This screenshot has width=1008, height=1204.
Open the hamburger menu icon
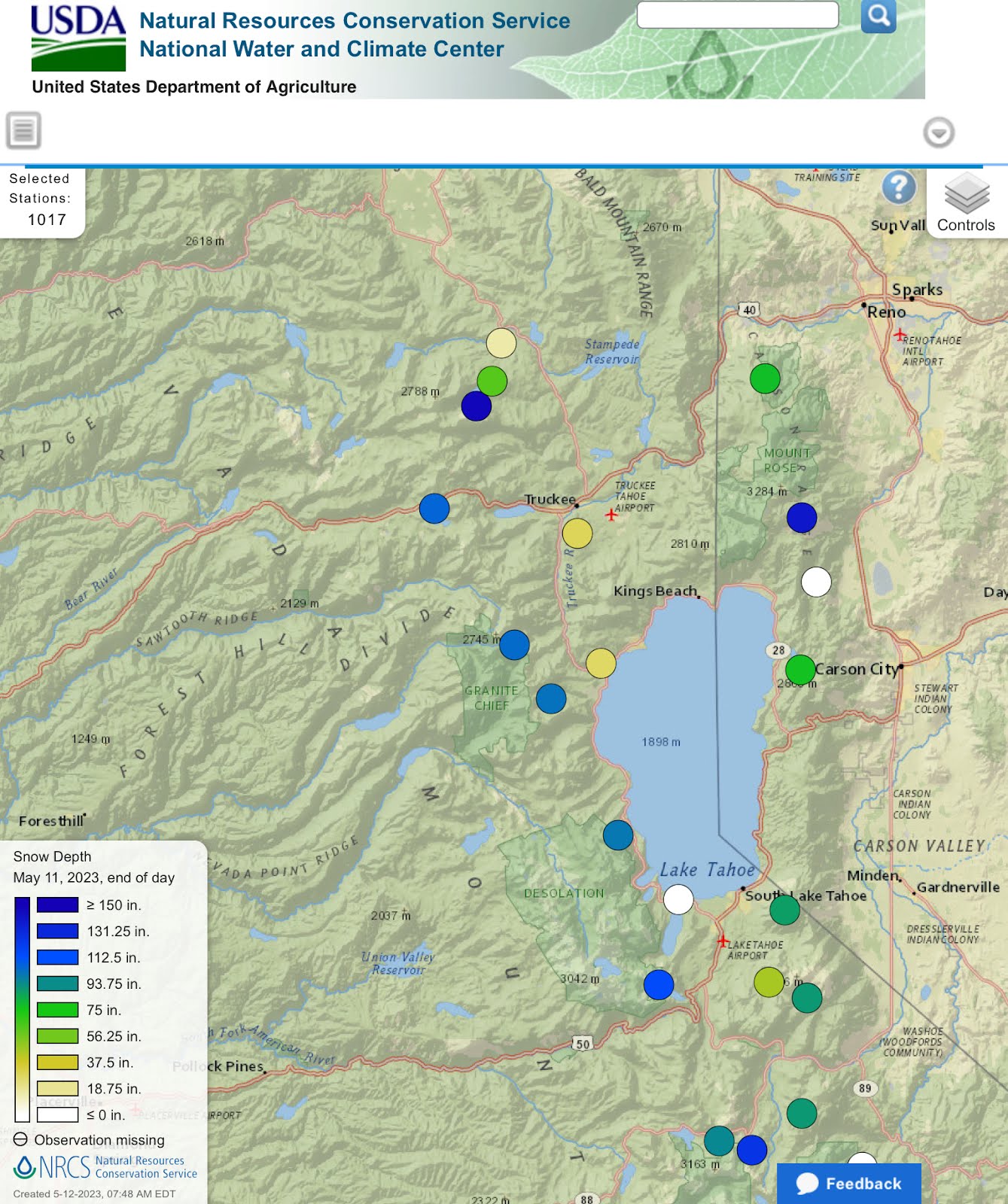(x=23, y=130)
